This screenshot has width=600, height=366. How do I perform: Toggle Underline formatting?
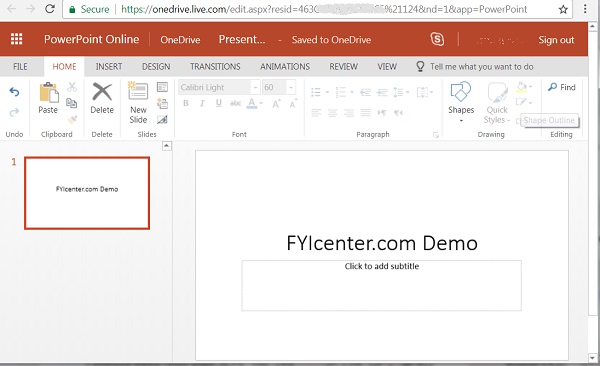coord(219,103)
